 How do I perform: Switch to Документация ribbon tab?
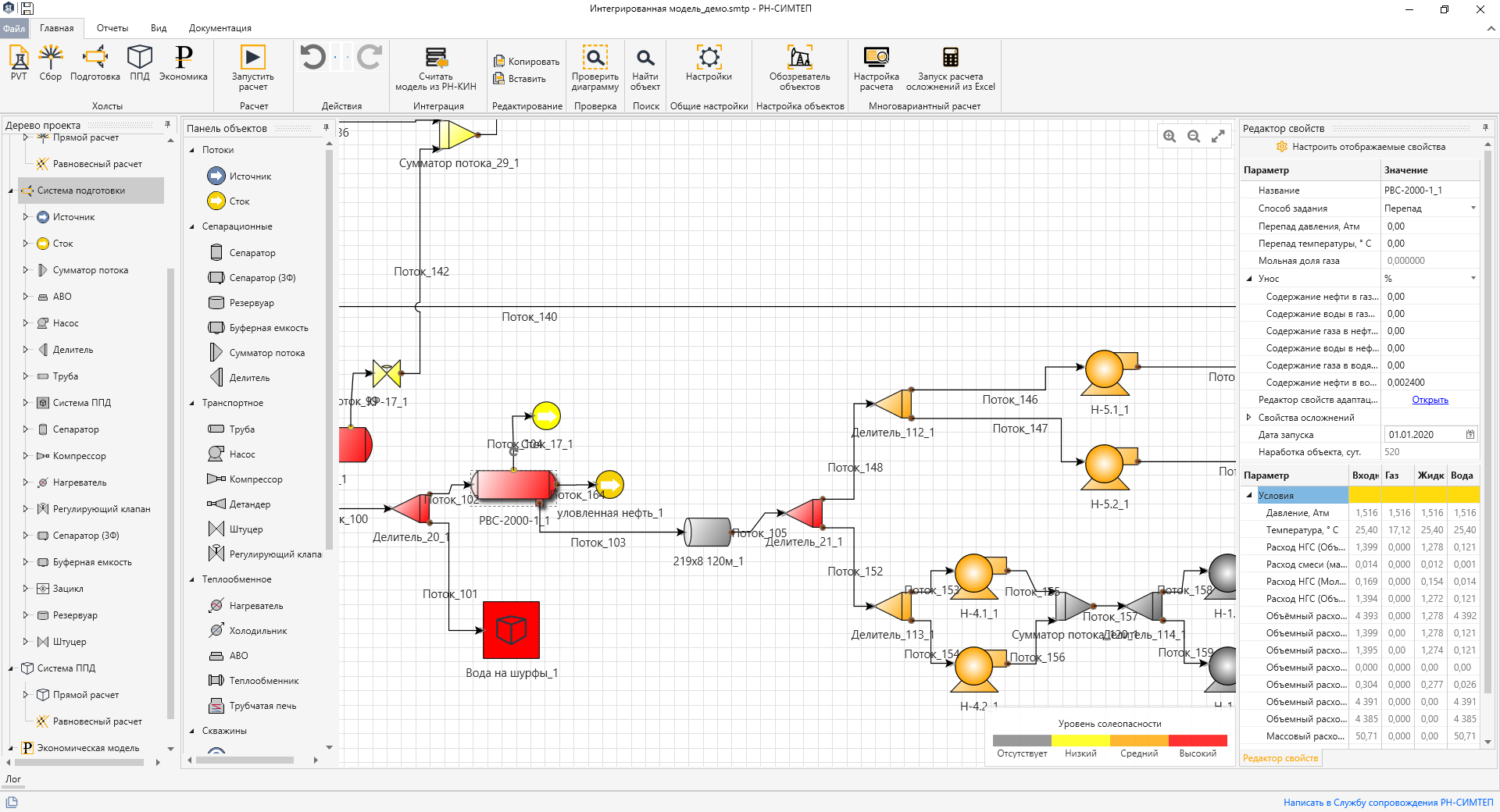coord(220,28)
